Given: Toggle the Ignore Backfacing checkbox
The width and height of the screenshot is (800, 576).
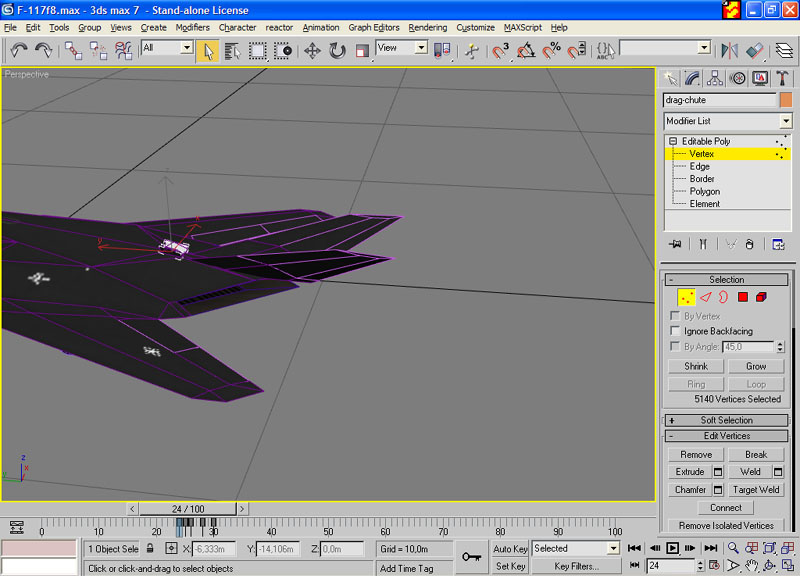Looking at the screenshot, I should 675,331.
